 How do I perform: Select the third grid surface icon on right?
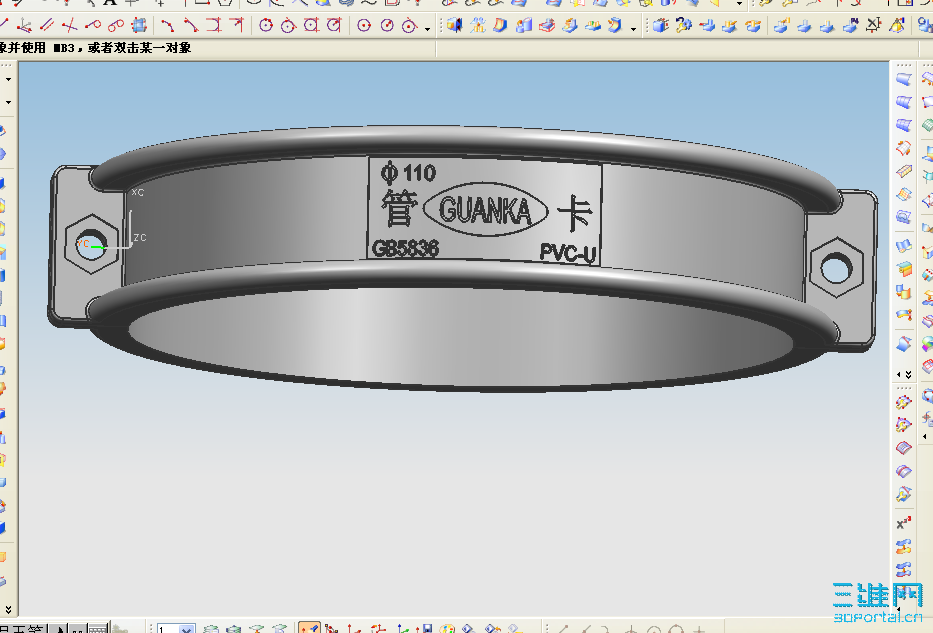[x=904, y=125]
